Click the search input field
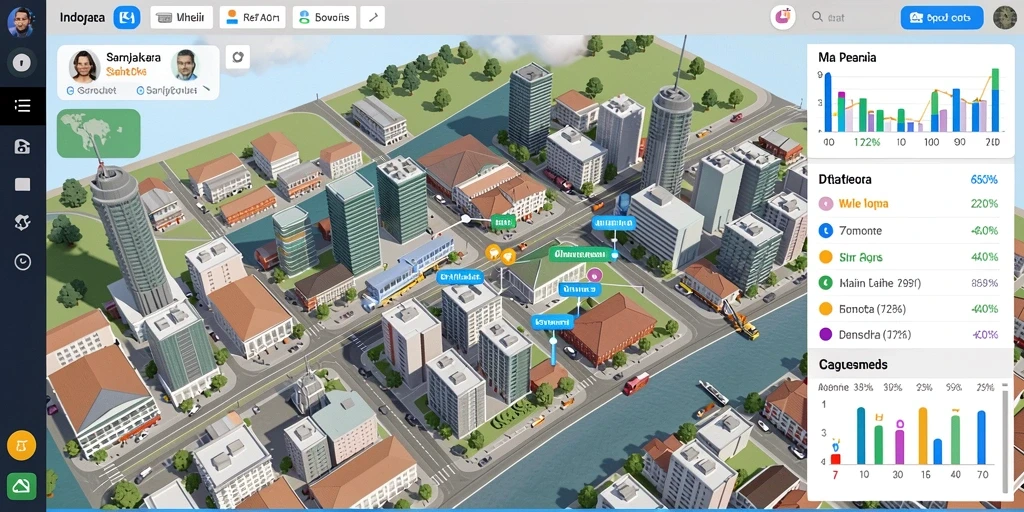 coord(849,18)
